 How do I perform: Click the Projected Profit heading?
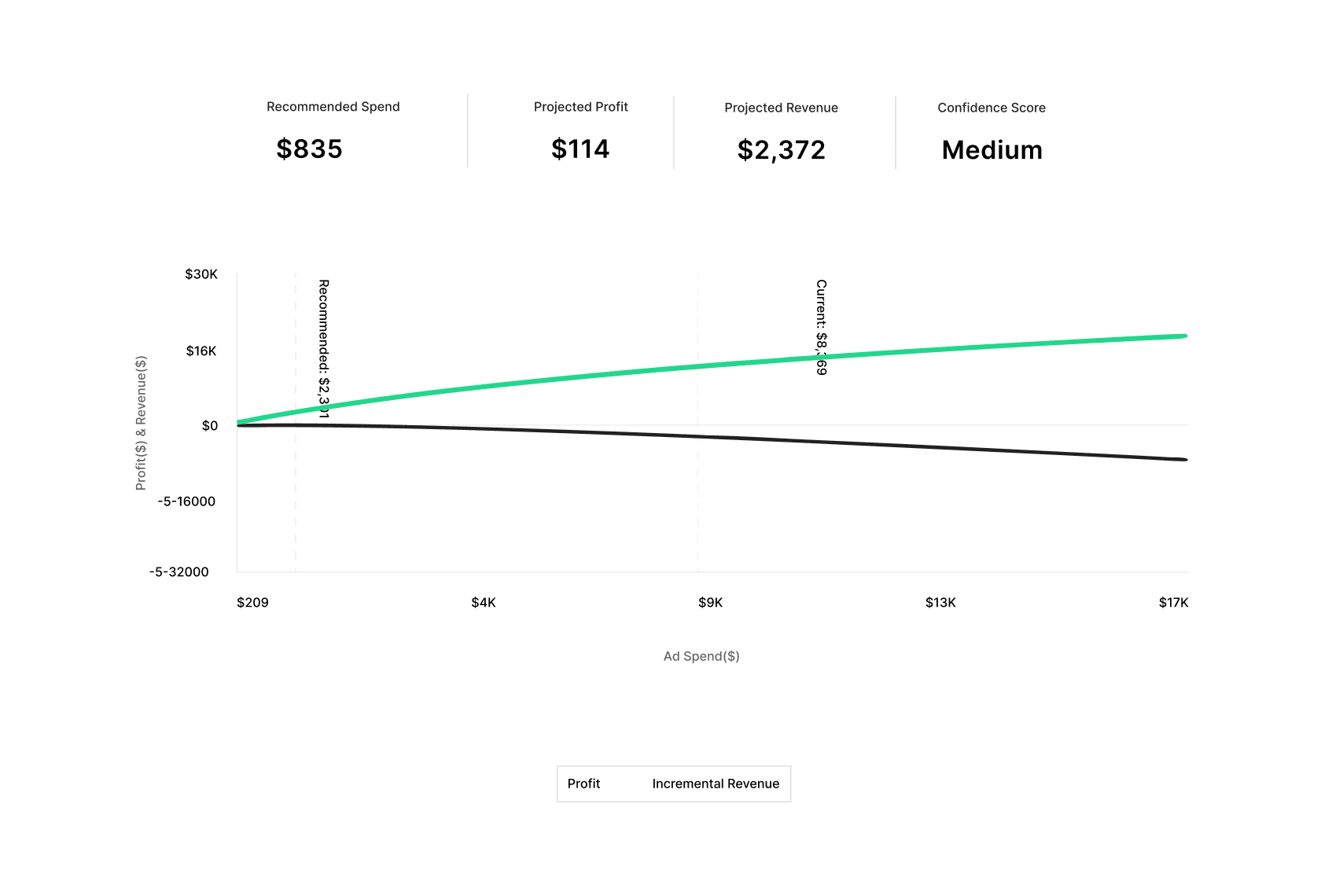(580, 107)
